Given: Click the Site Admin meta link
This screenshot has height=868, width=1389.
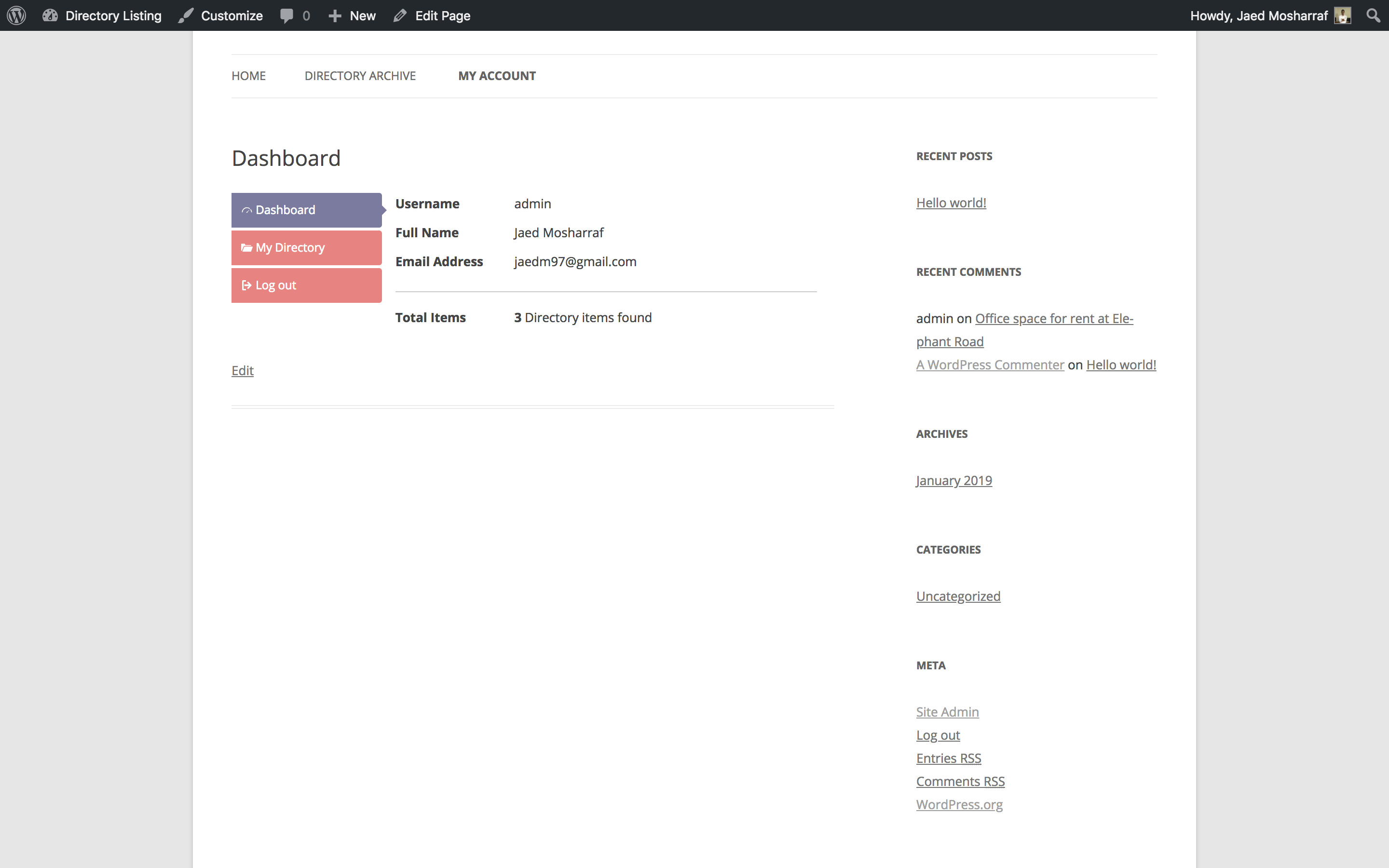Looking at the screenshot, I should (947, 712).
